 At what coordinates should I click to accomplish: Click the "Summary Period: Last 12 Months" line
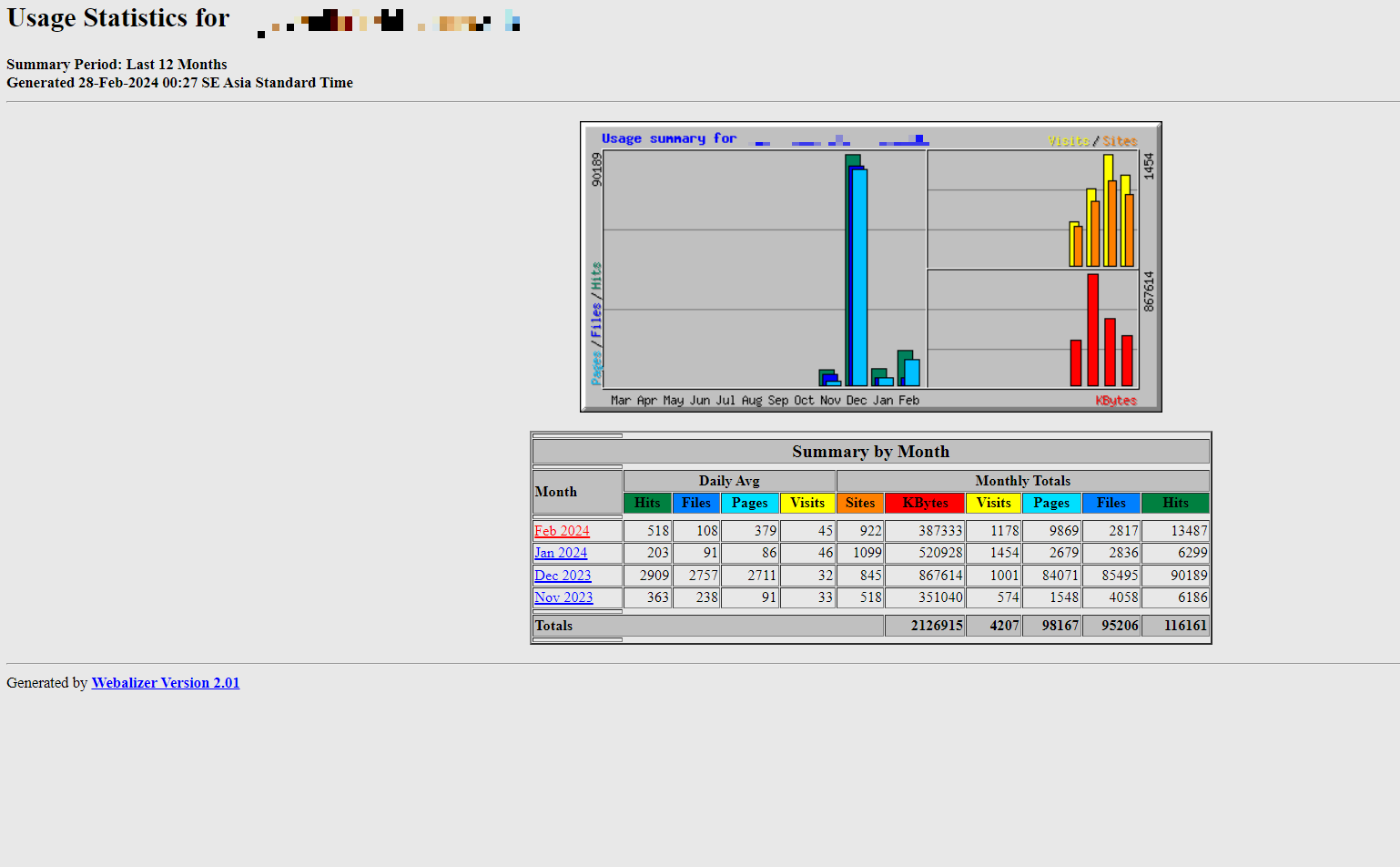(117, 65)
